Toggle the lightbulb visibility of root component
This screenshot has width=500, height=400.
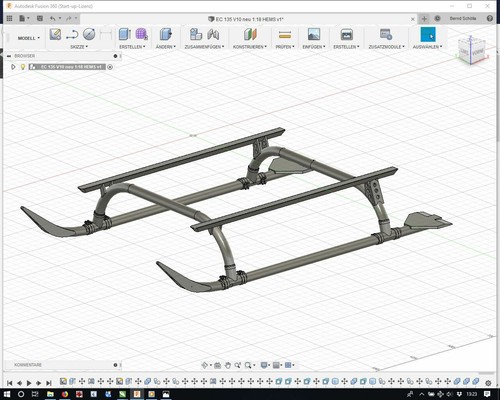[x=23, y=67]
